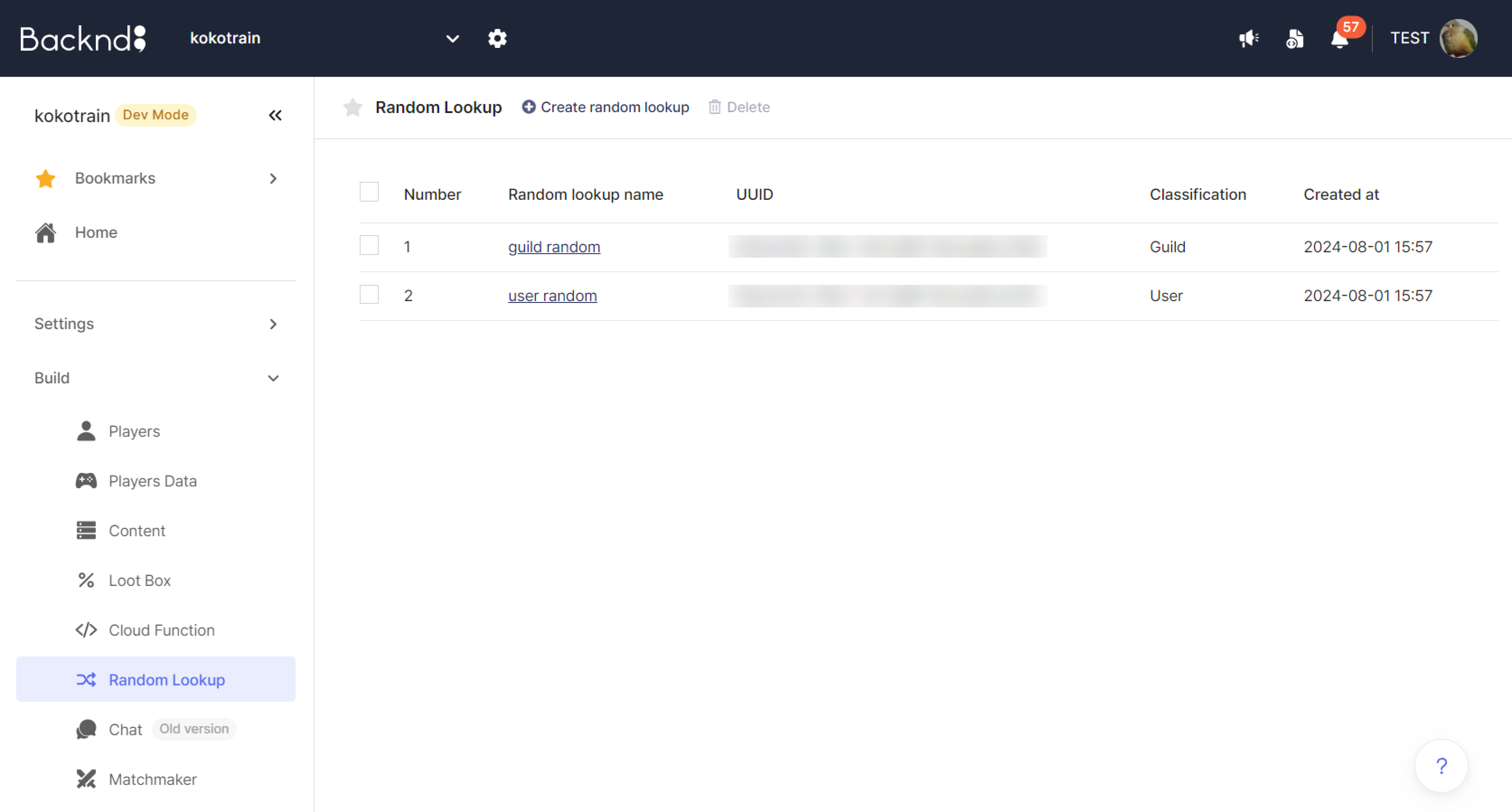Image resolution: width=1512 pixels, height=812 pixels.
Task: Click the Home house icon
Action: pos(46,233)
